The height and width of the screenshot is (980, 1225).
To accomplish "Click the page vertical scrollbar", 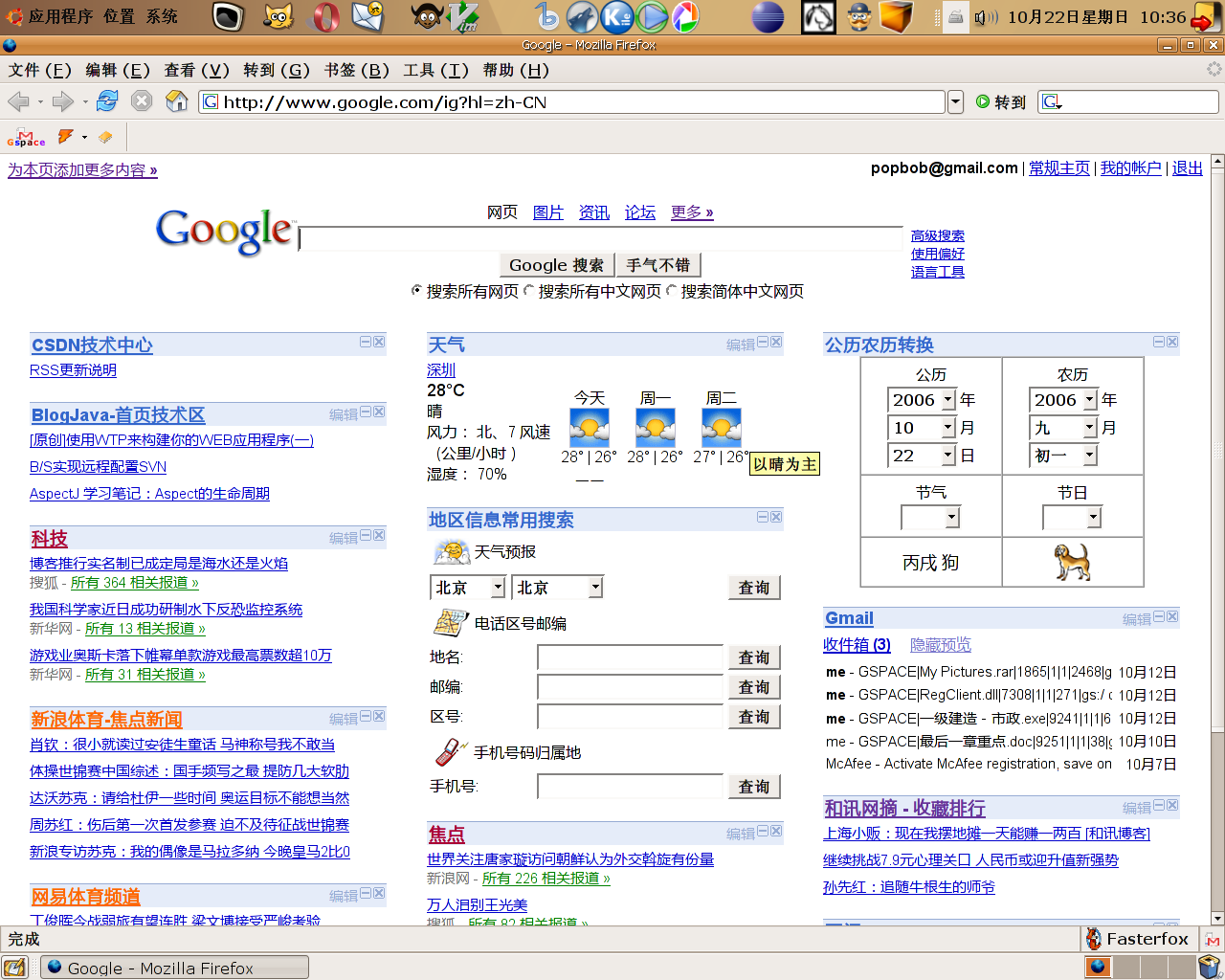I will [x=1217, y=539].
